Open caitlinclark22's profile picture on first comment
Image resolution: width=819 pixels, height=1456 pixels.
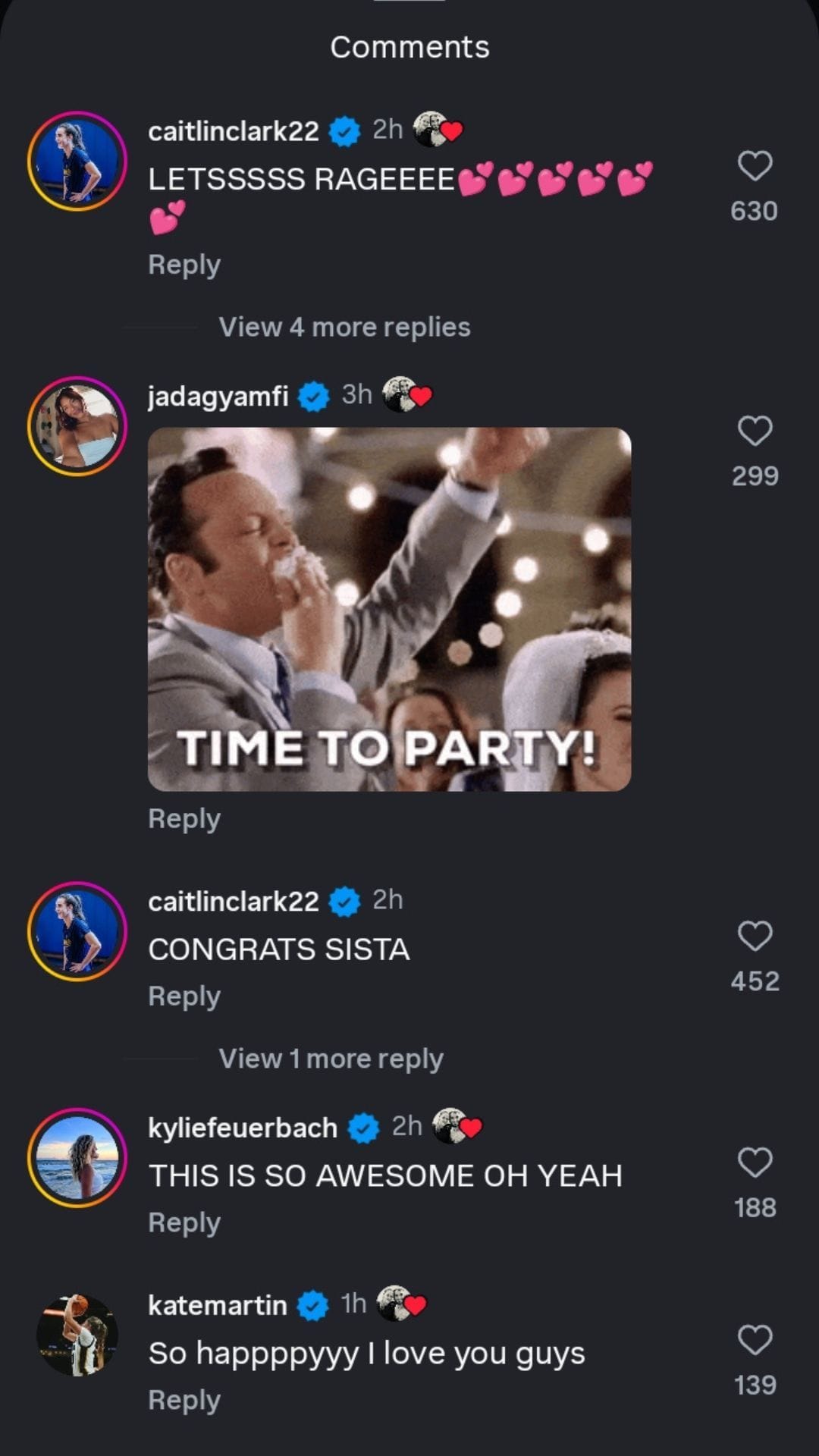77,162
